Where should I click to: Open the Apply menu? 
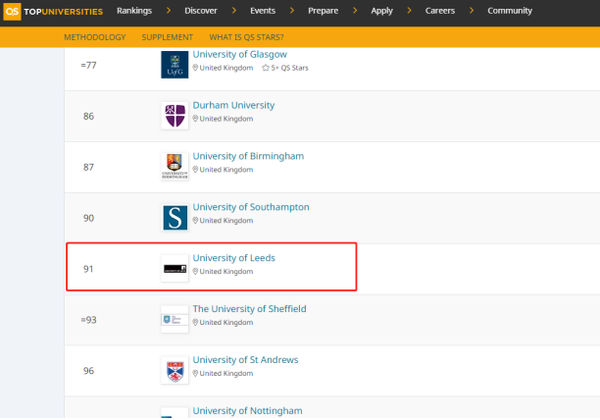click(382, 11)
